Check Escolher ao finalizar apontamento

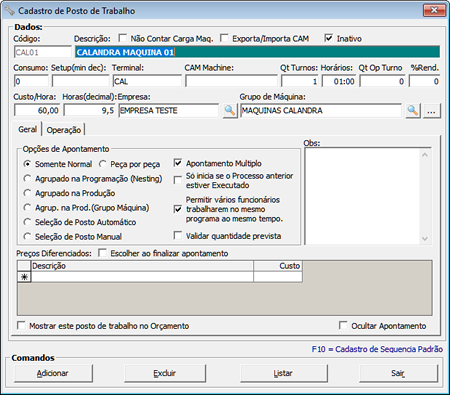click(103, 253)
